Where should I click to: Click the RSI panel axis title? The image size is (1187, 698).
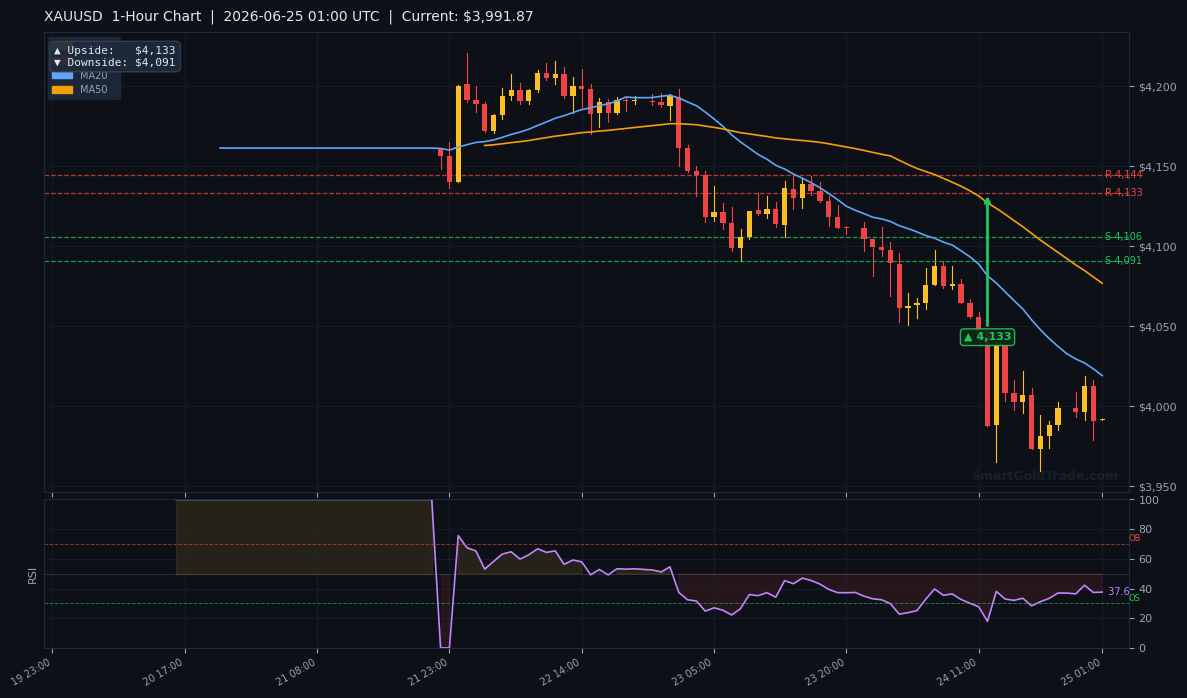coord(32,575)
